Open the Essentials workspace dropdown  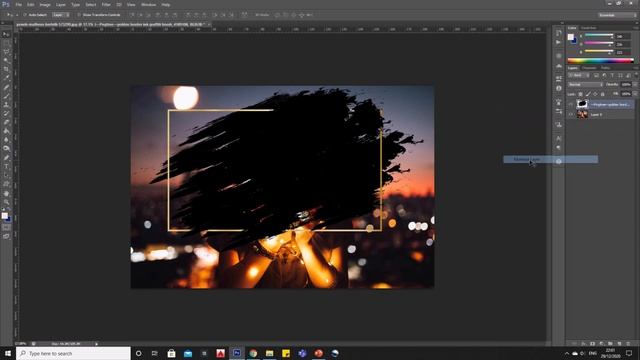(617, 15)
